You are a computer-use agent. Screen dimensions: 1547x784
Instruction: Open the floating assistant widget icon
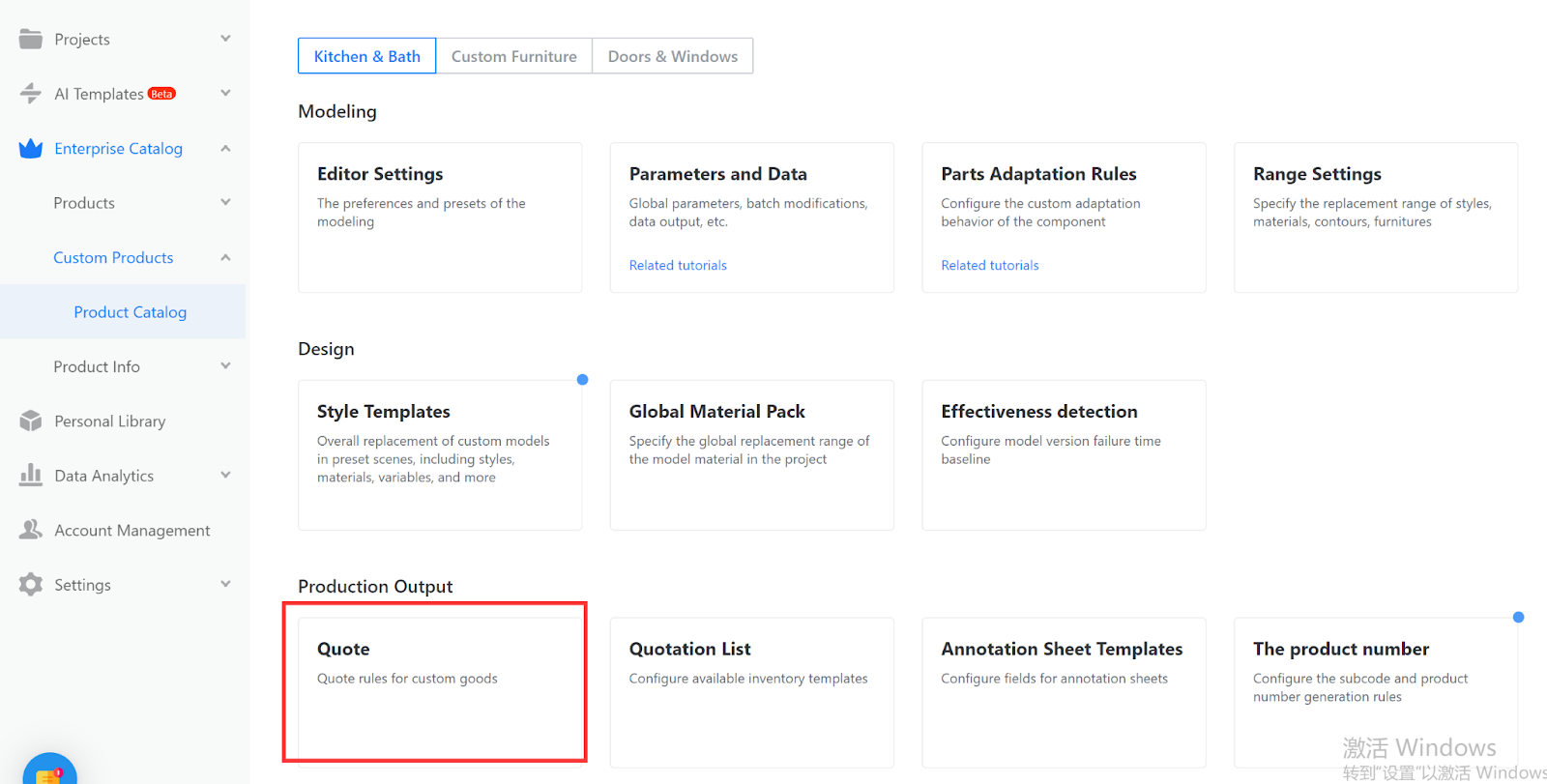point(49,772)
